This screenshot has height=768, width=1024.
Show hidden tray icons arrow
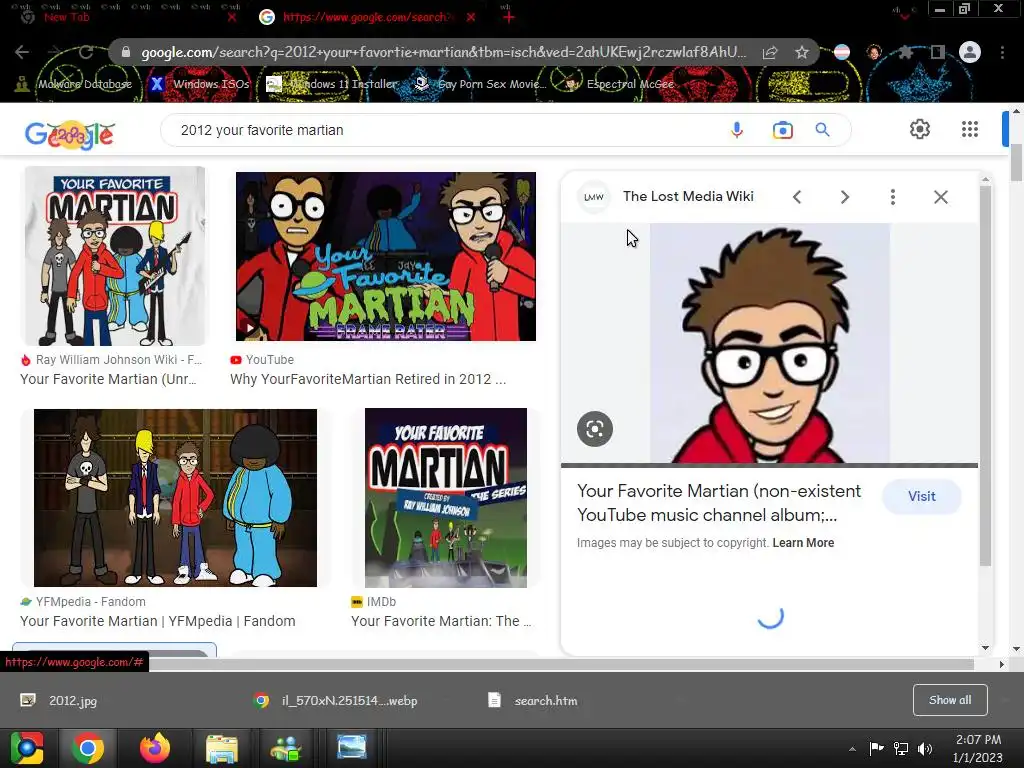[x=852, y=749]
